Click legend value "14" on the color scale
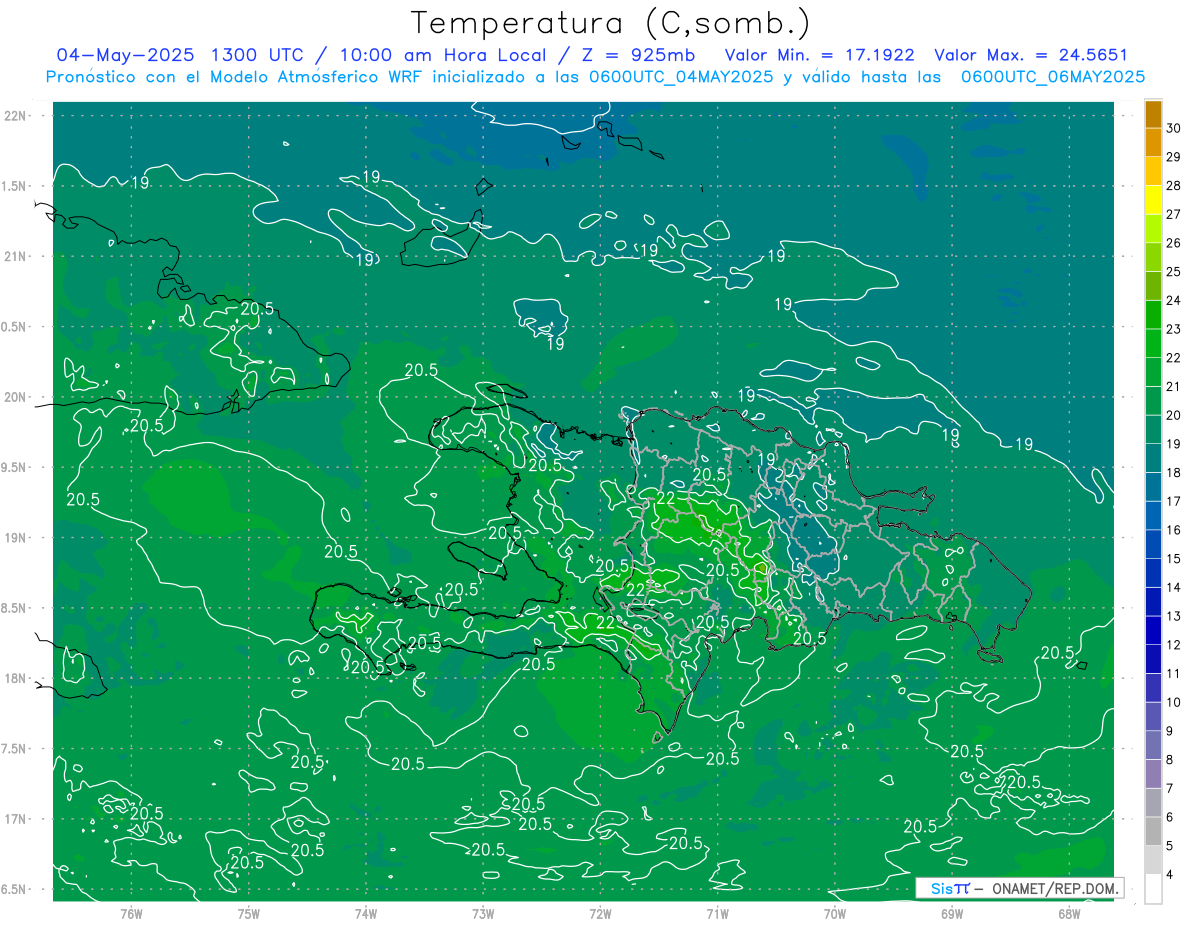The height and width of the screenshot is (927, 1200). 1174,587
